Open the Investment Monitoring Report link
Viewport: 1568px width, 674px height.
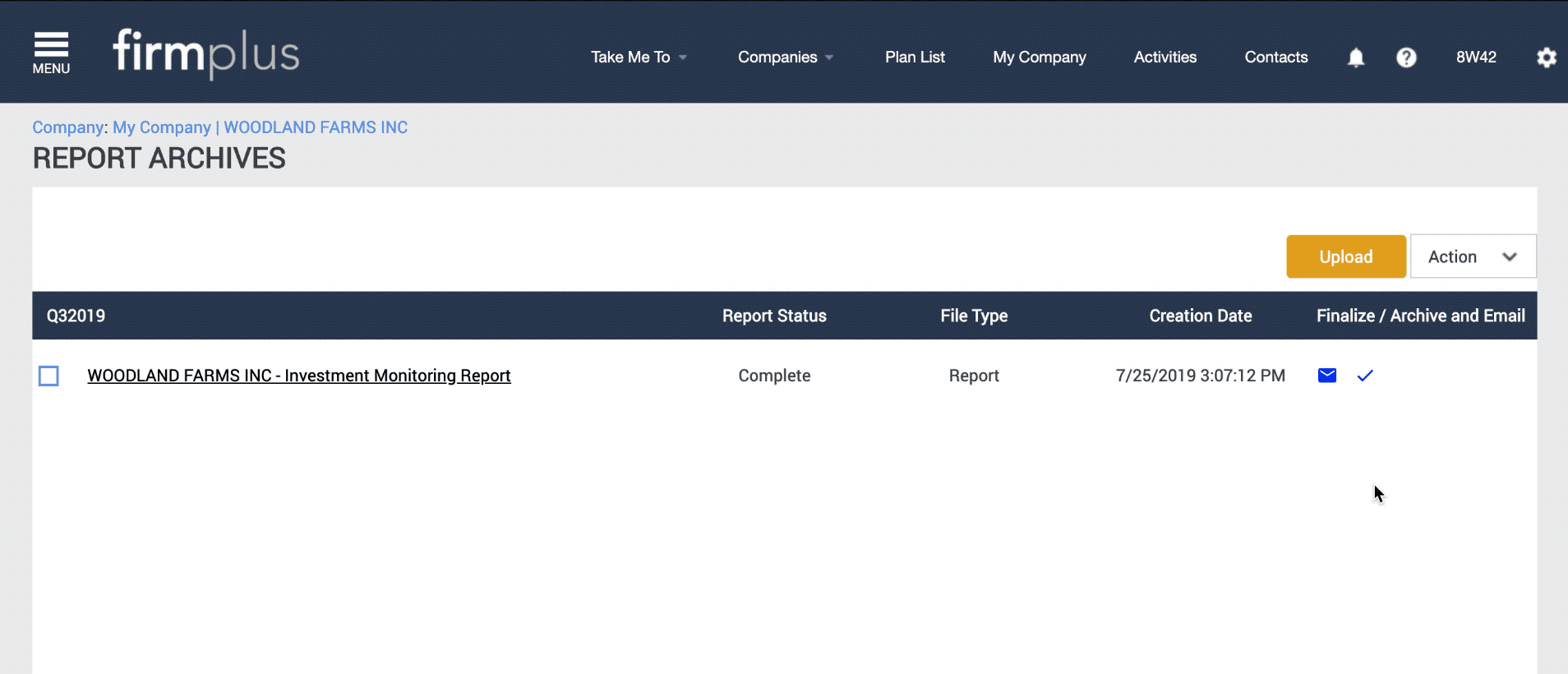click(299, 376)
